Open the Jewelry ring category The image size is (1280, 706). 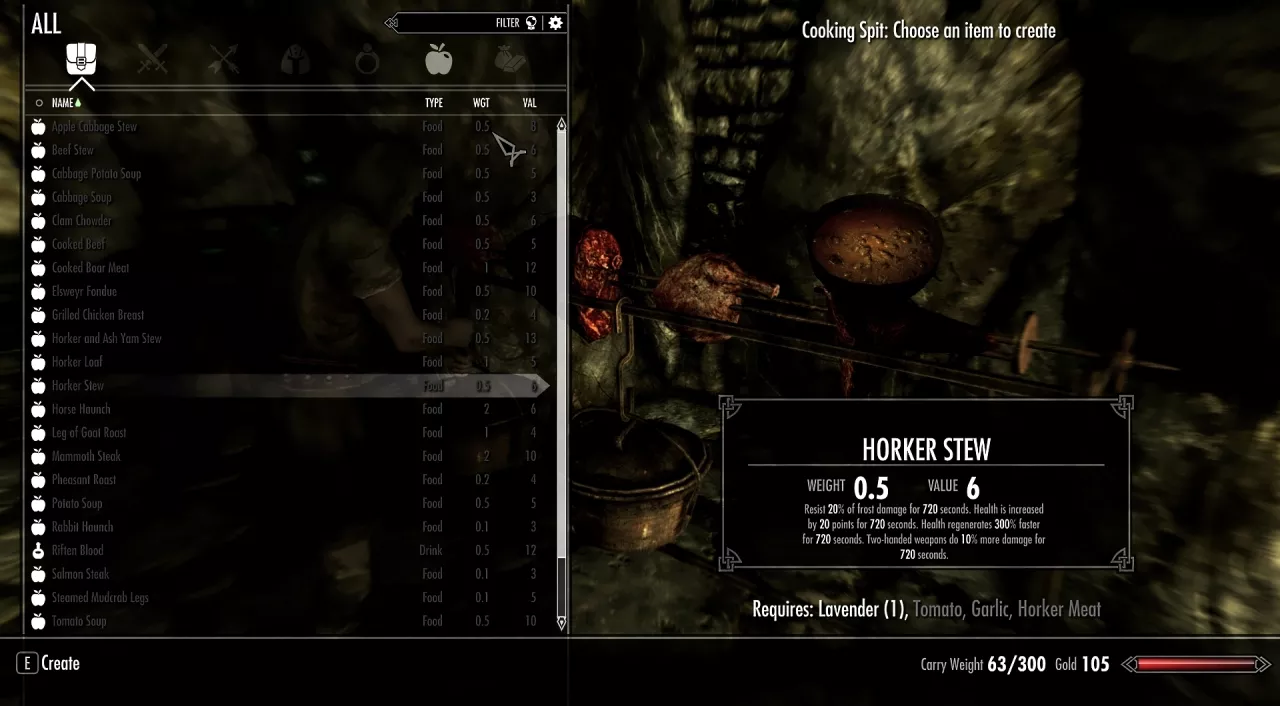(367, 60)
